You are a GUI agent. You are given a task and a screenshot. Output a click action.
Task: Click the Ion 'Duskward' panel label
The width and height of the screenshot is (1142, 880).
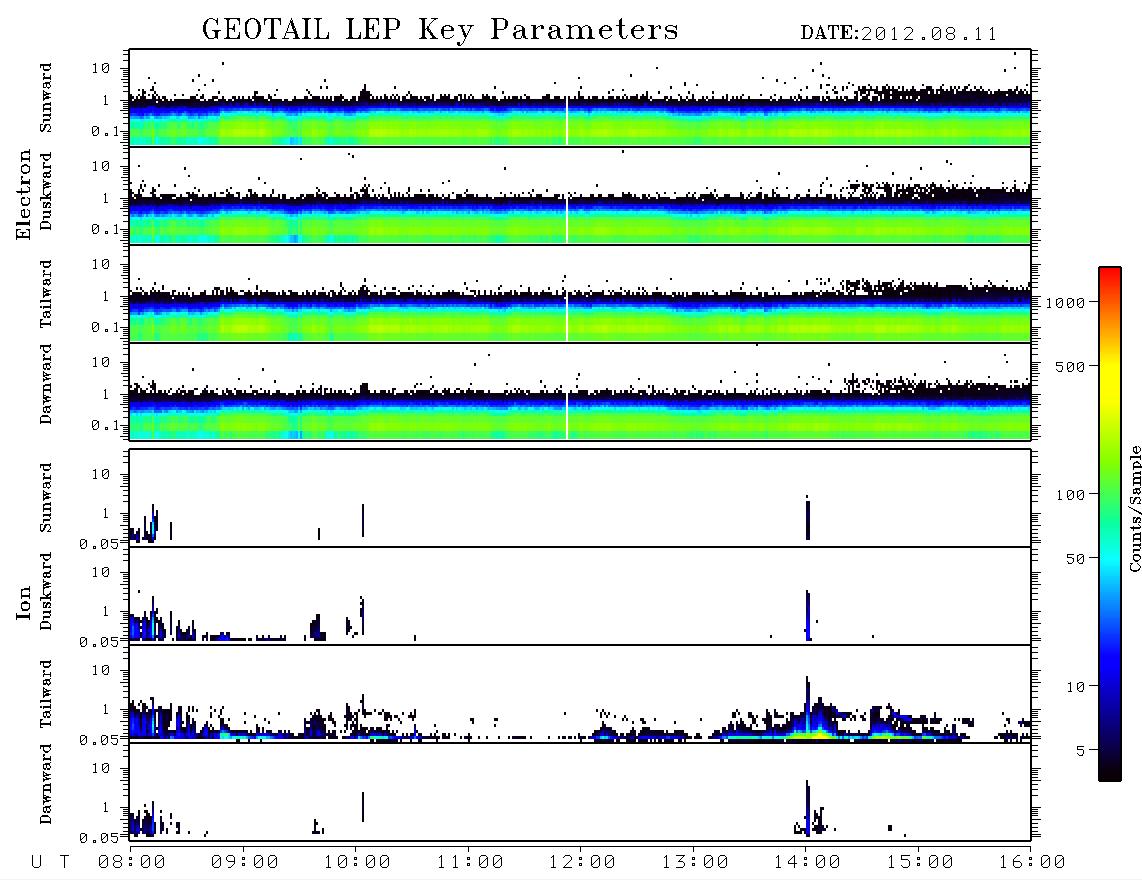46,591
